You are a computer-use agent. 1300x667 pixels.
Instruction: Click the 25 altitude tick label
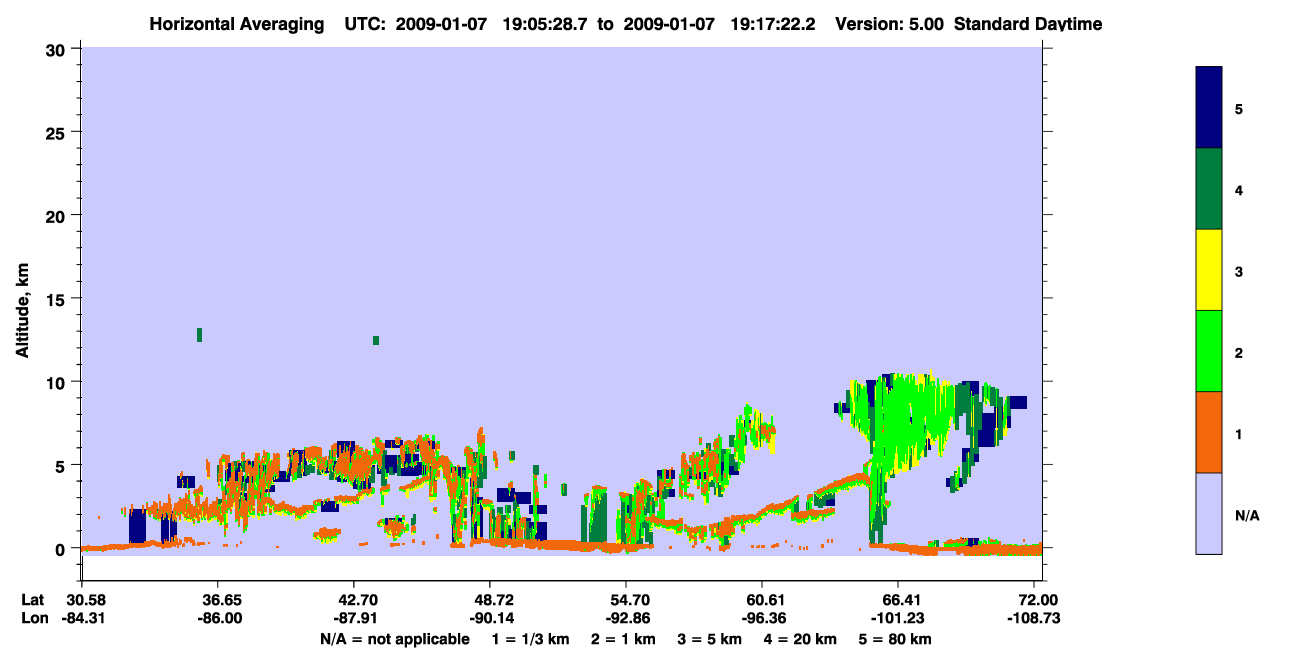(57, 132)
